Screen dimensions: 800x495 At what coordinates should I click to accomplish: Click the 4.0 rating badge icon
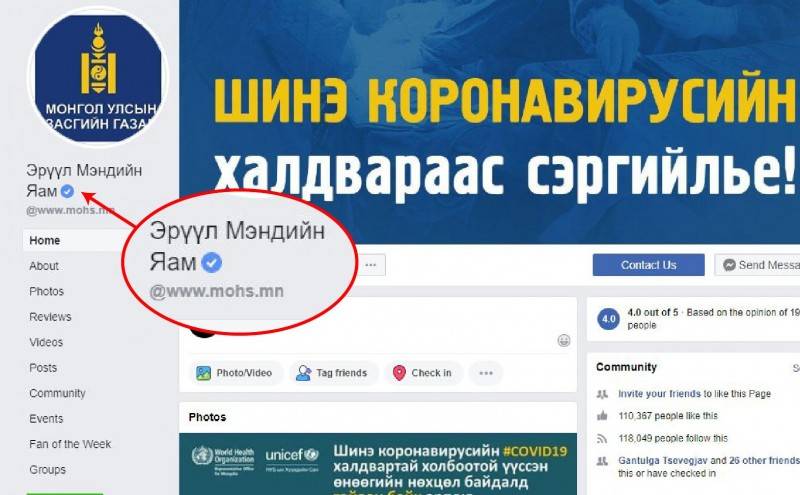[609, 319]
